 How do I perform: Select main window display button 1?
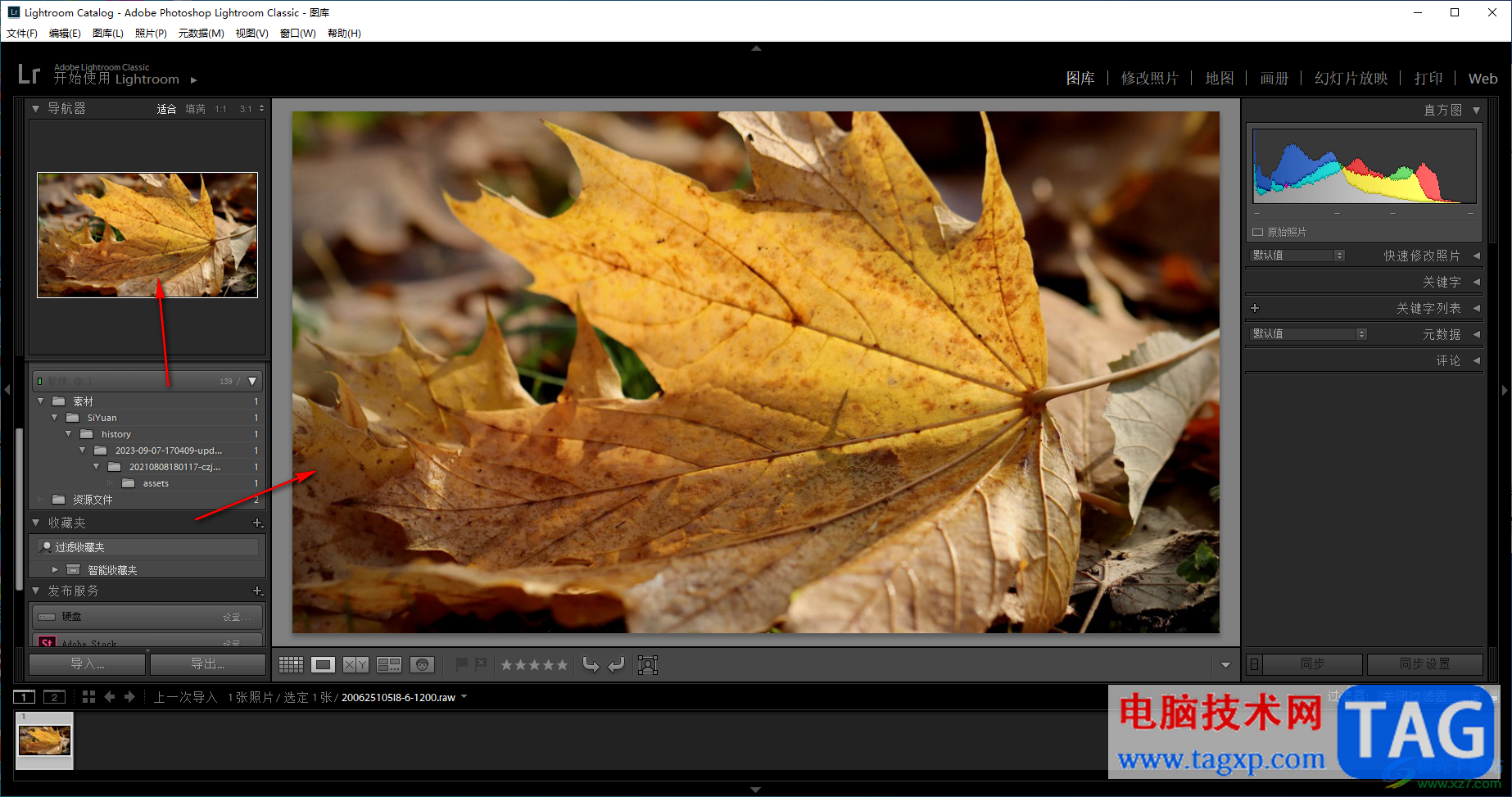(x=24, y=697)
